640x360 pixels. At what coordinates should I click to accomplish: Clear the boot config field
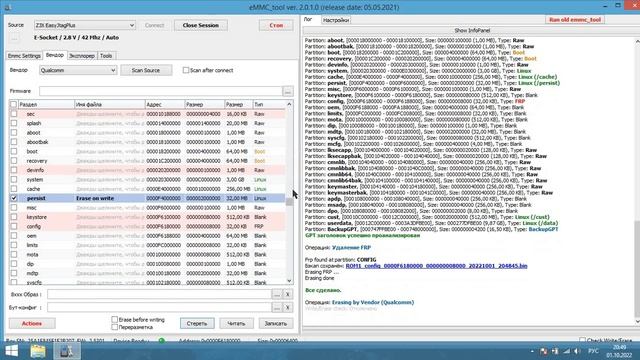pos(288,308)
